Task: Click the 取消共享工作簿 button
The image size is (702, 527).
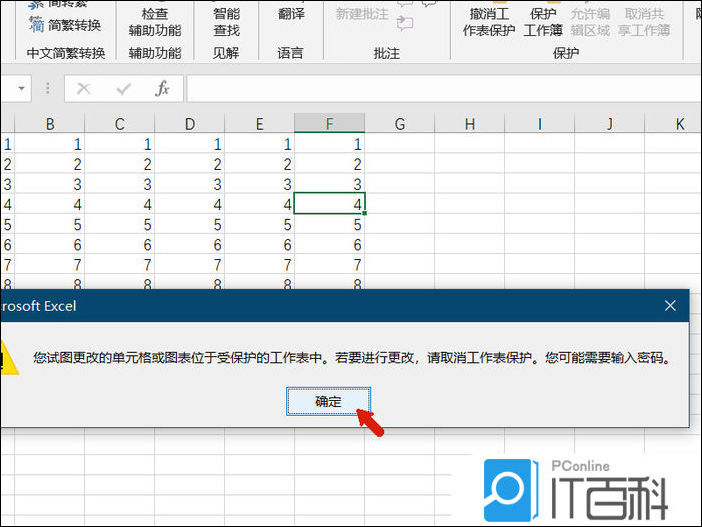Action: coord(644,21)
